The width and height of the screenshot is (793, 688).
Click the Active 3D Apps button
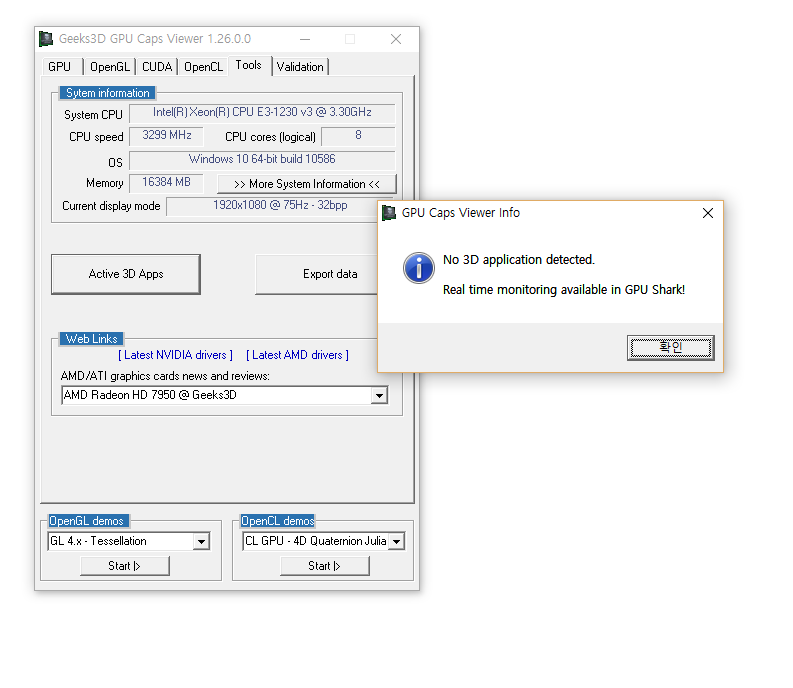pos(126,274)
